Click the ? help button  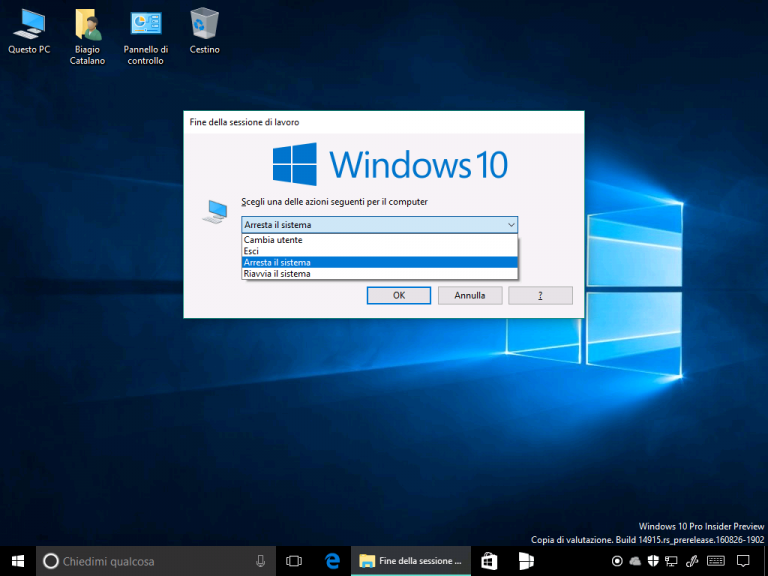(x=540, y=295)
